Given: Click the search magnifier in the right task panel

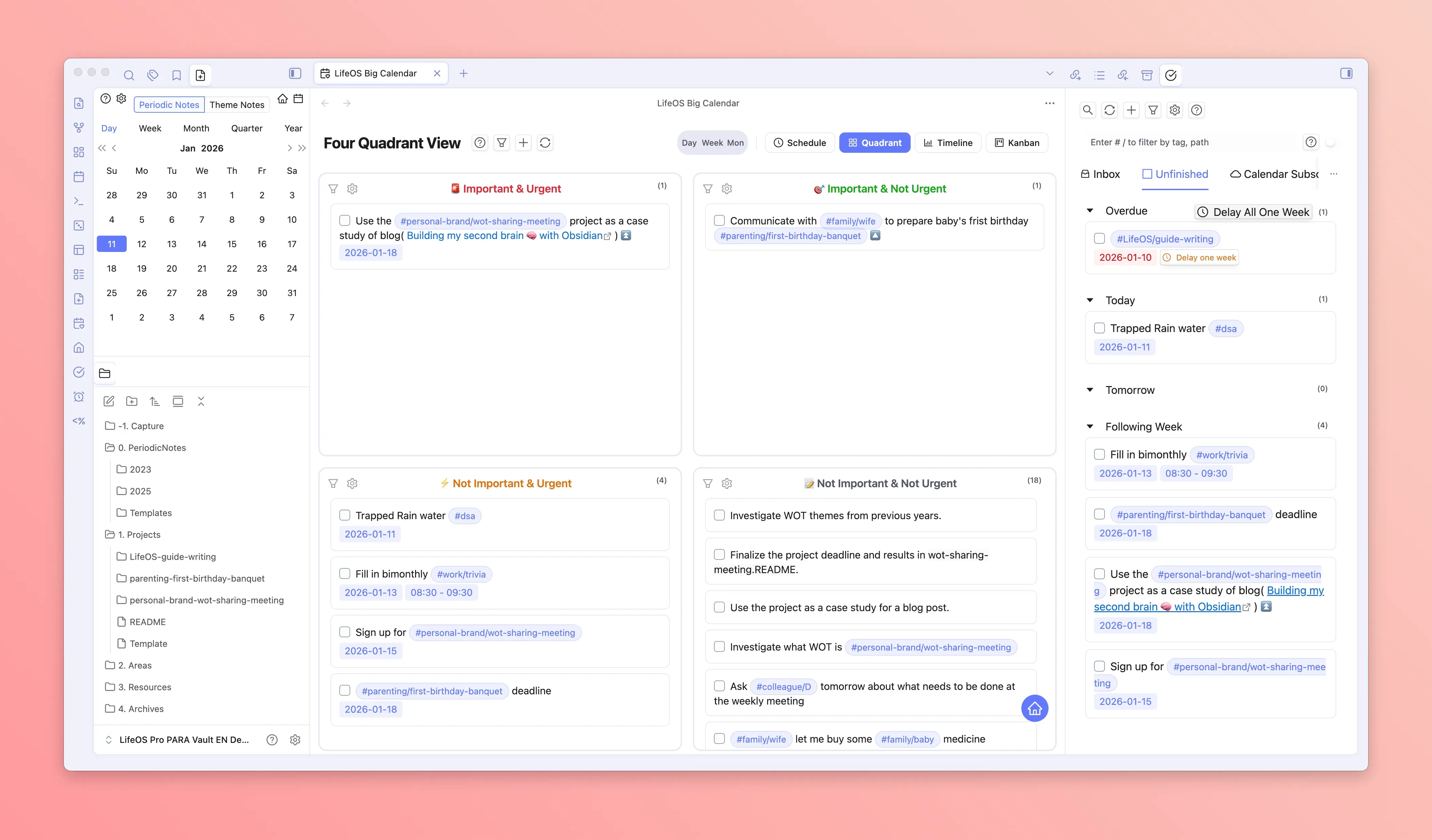Looking at the screenshot, I should click(x=1088, y=110).
